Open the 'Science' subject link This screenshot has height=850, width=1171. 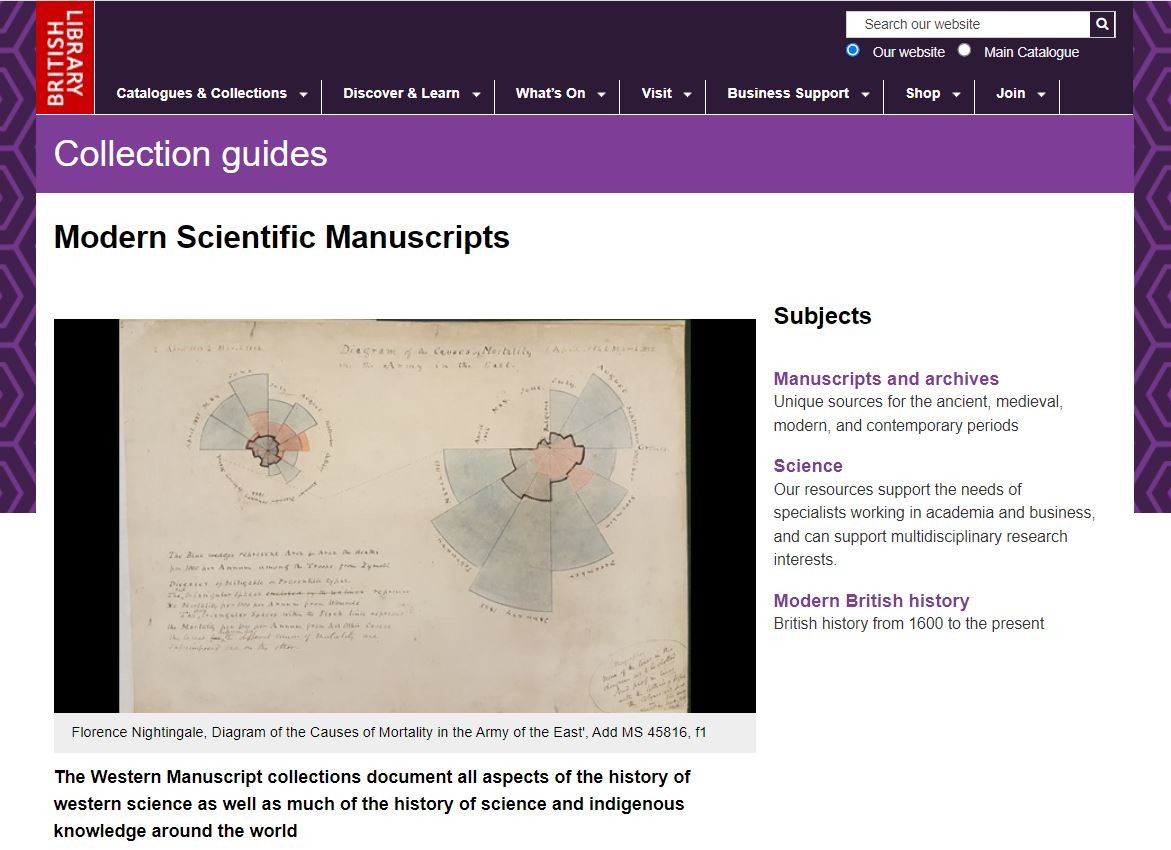(x=808, y=466)
